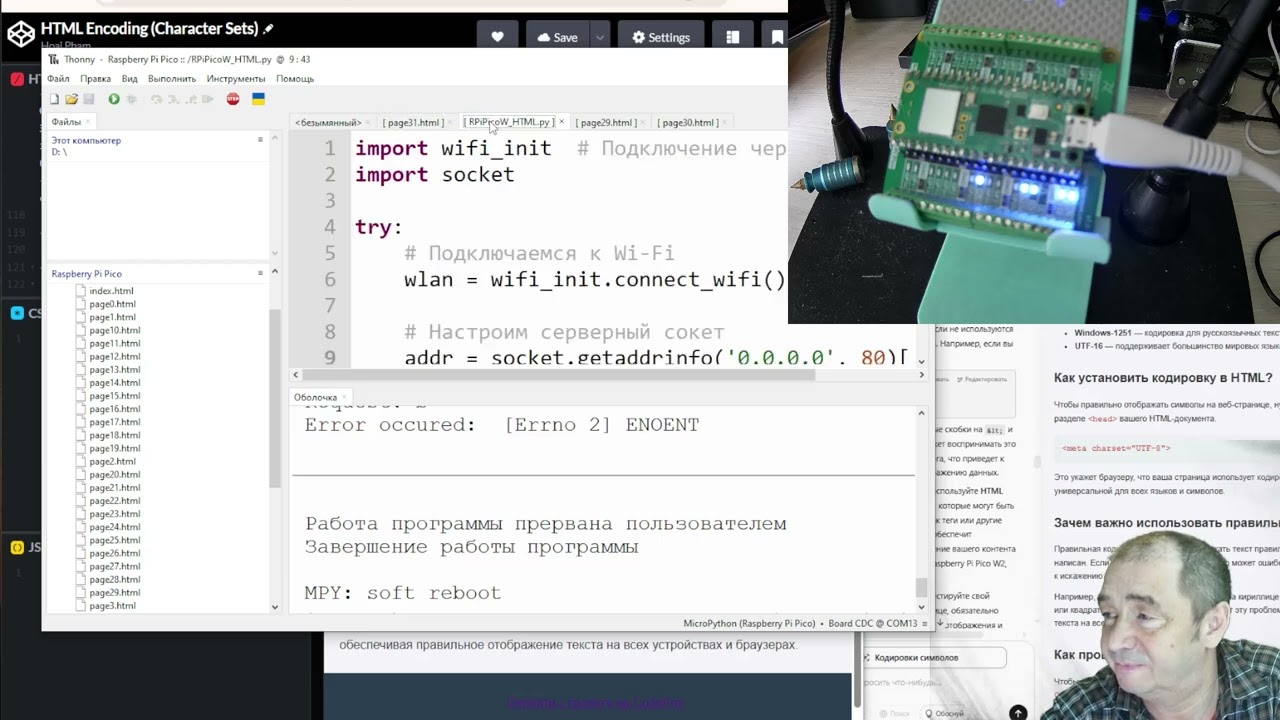Open Save options dropdown arrow in CodePen
The width and height of the screenshot is (1280, 720).
click(600, 37)
